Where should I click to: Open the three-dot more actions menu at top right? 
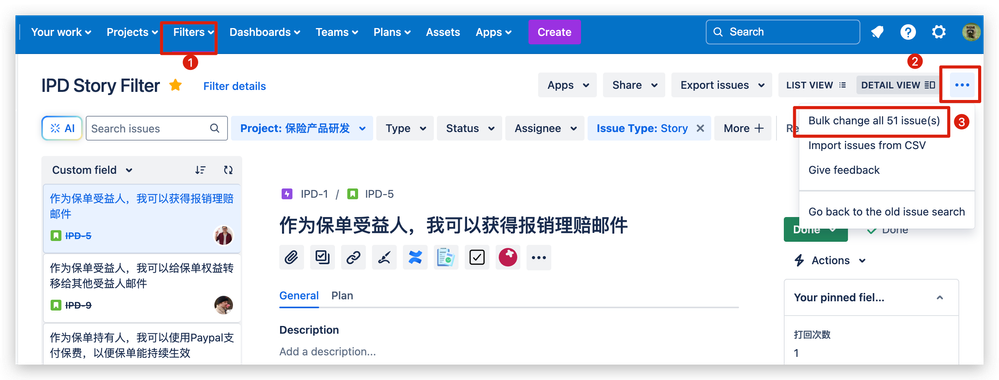[962, 85]
